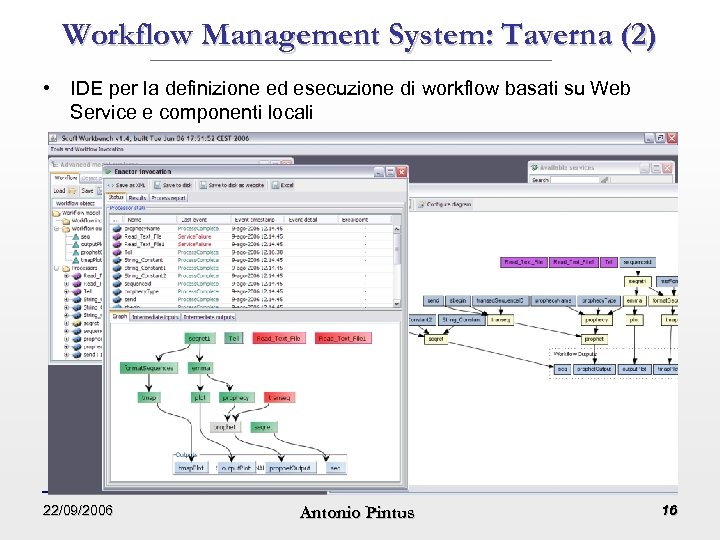Click the purple Tel node in workflow diagram
720x540 pixels.
click(608, 262)
